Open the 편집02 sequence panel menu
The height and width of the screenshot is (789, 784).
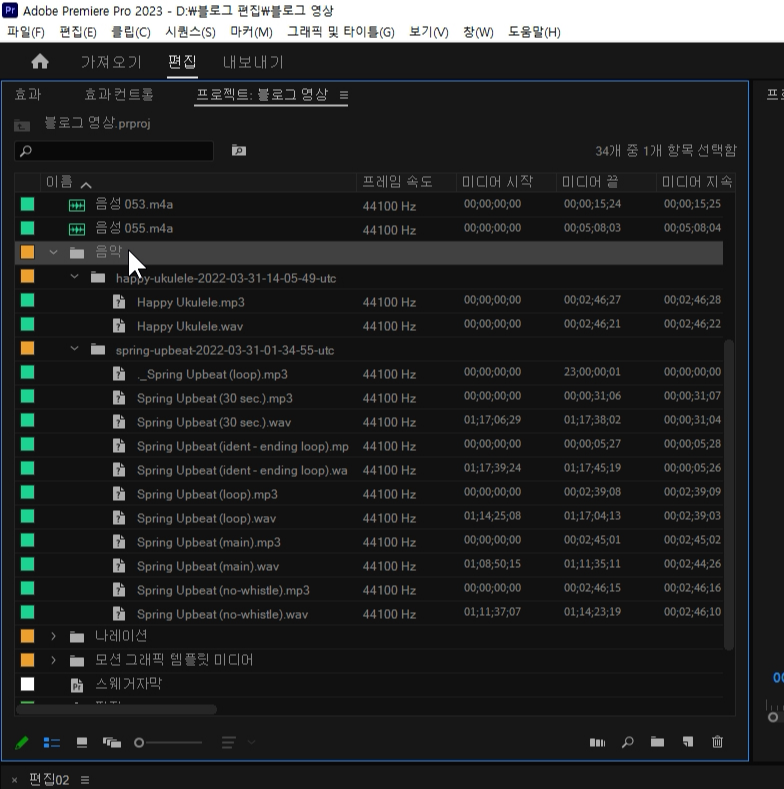85,780
